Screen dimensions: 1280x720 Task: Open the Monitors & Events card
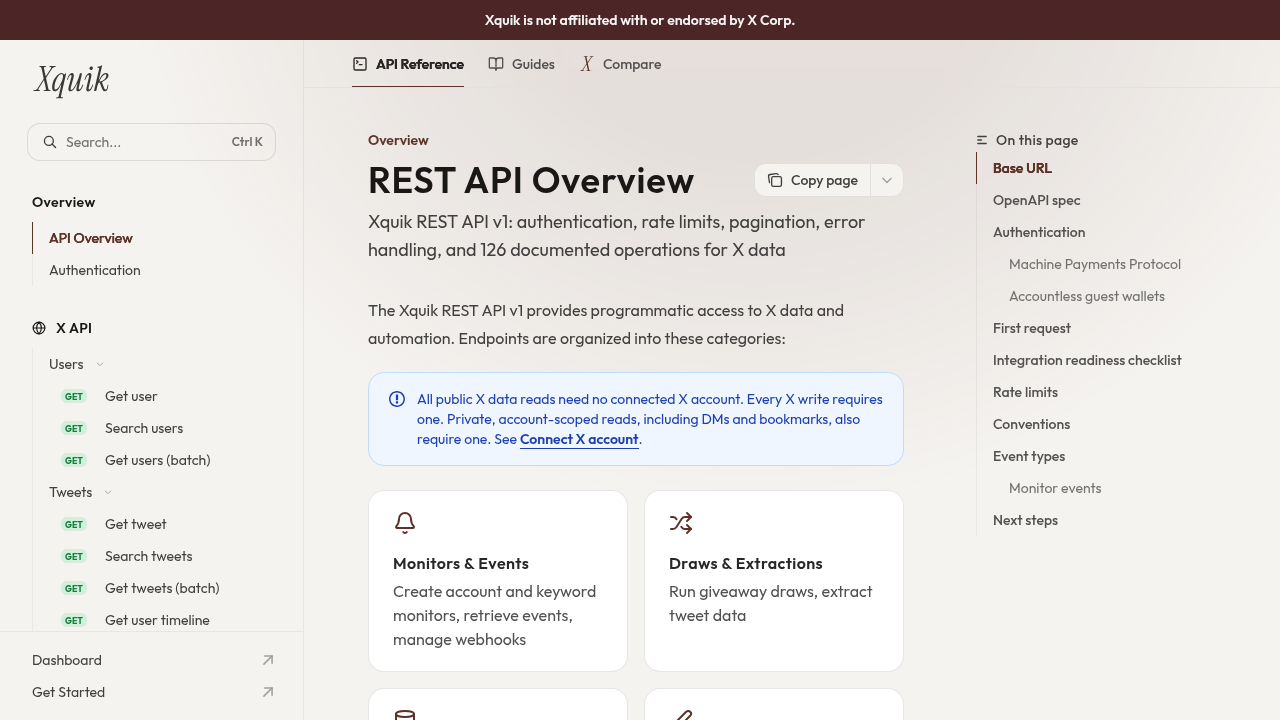click(498, 581)
